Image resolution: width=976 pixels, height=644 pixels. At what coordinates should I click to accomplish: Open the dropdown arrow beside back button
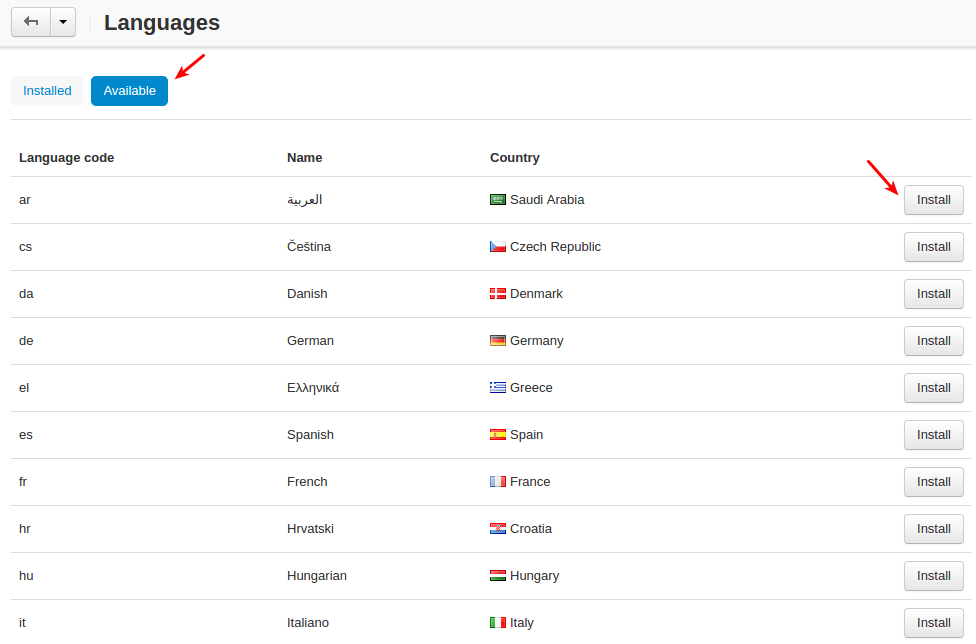pyautogui.click(x=63, y=22)
